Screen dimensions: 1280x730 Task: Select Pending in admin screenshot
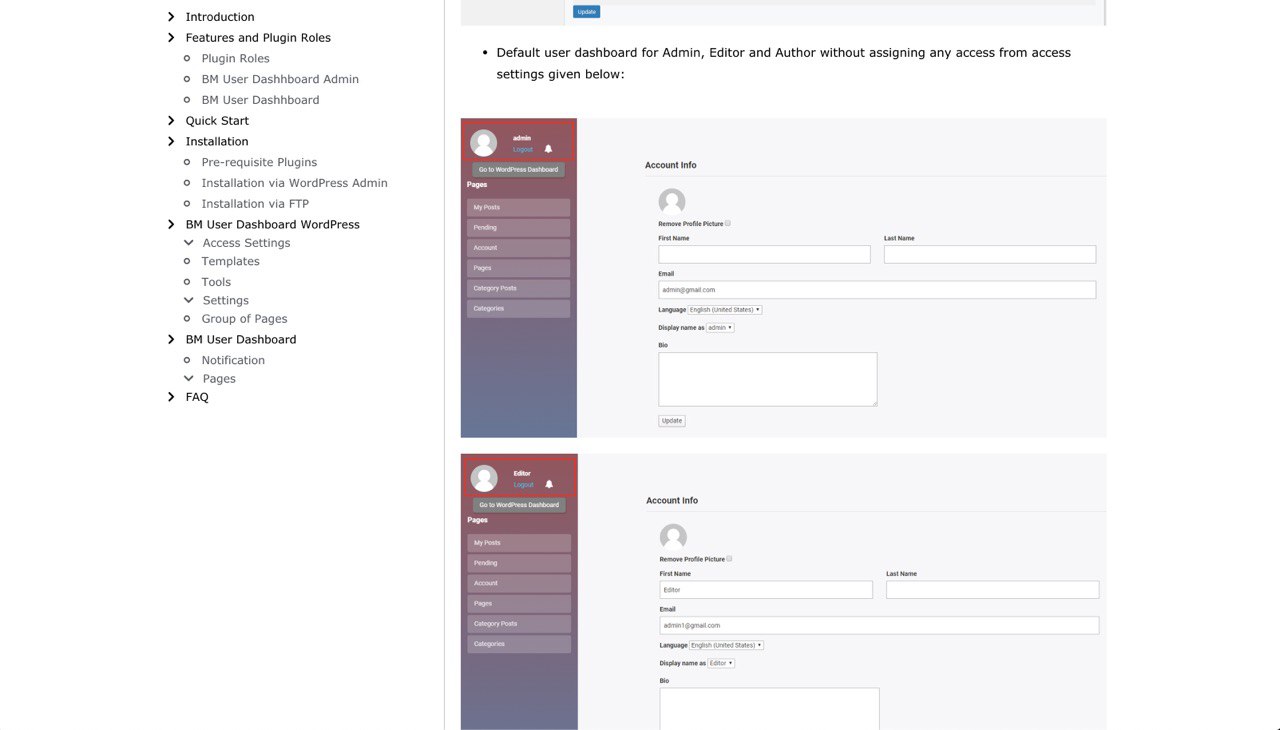click(x=518, y=227)
